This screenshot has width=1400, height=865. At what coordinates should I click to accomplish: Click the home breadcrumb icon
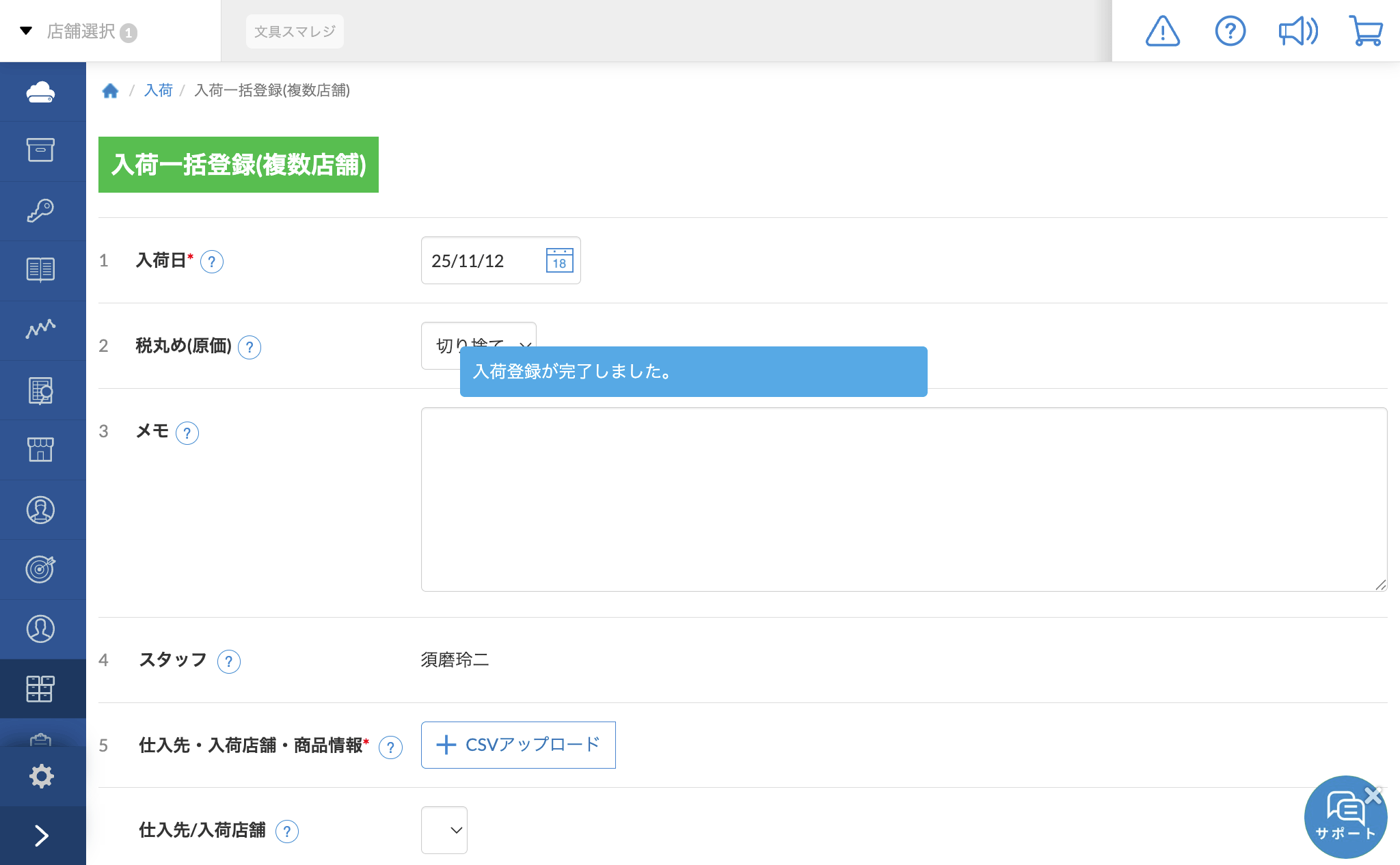110,90
